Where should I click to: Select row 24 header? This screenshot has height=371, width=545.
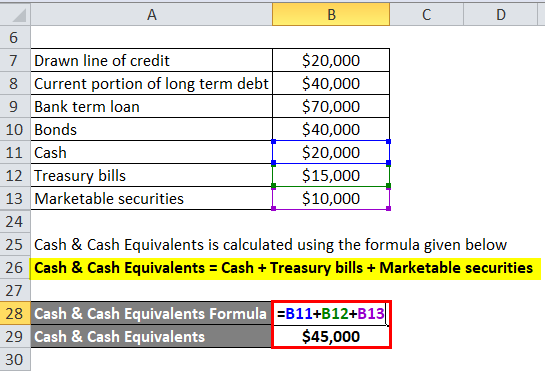[x=15, y=221]
